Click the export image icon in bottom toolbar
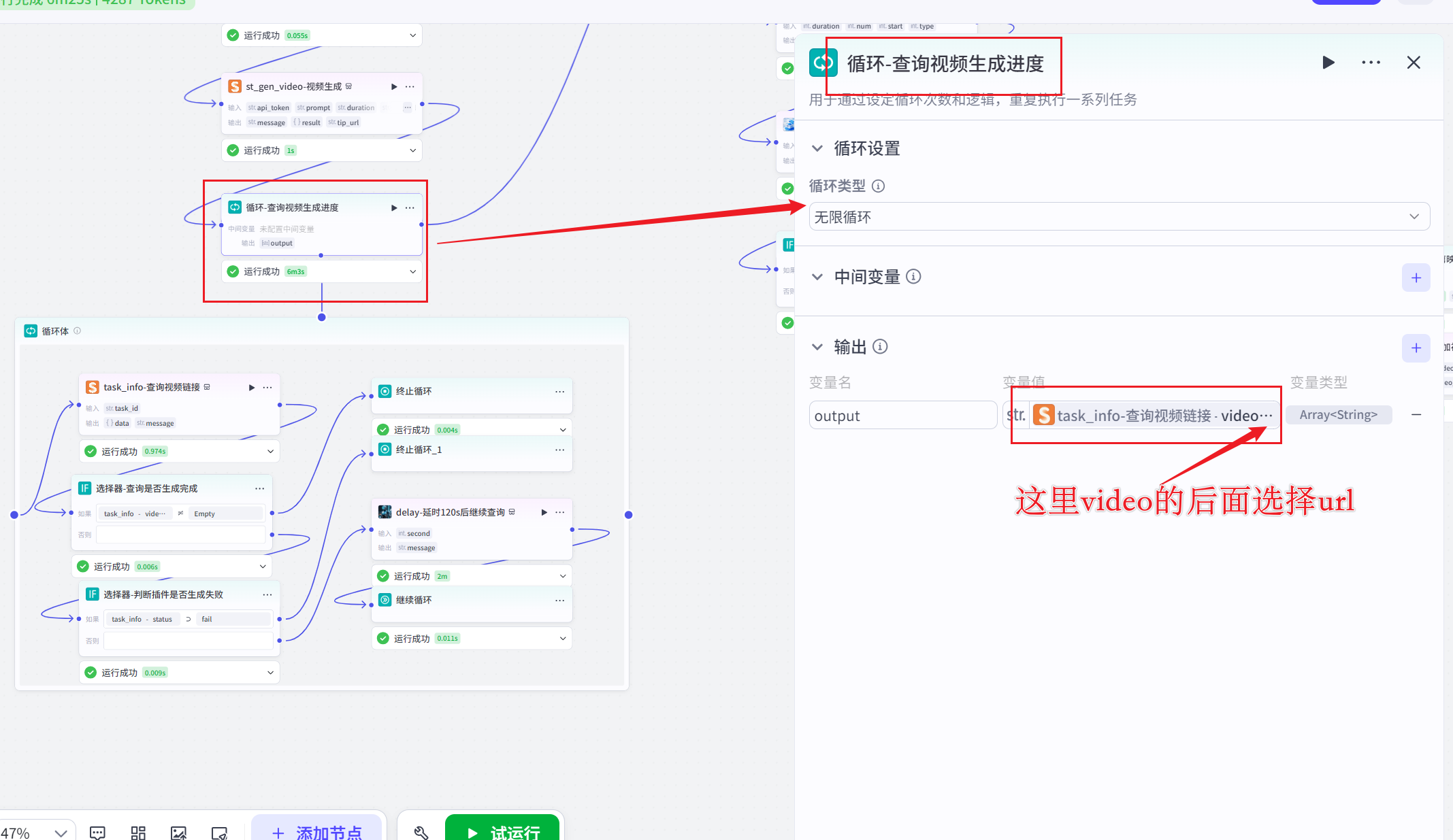Viewport: 1453px width, 840px height. [178, 831]
